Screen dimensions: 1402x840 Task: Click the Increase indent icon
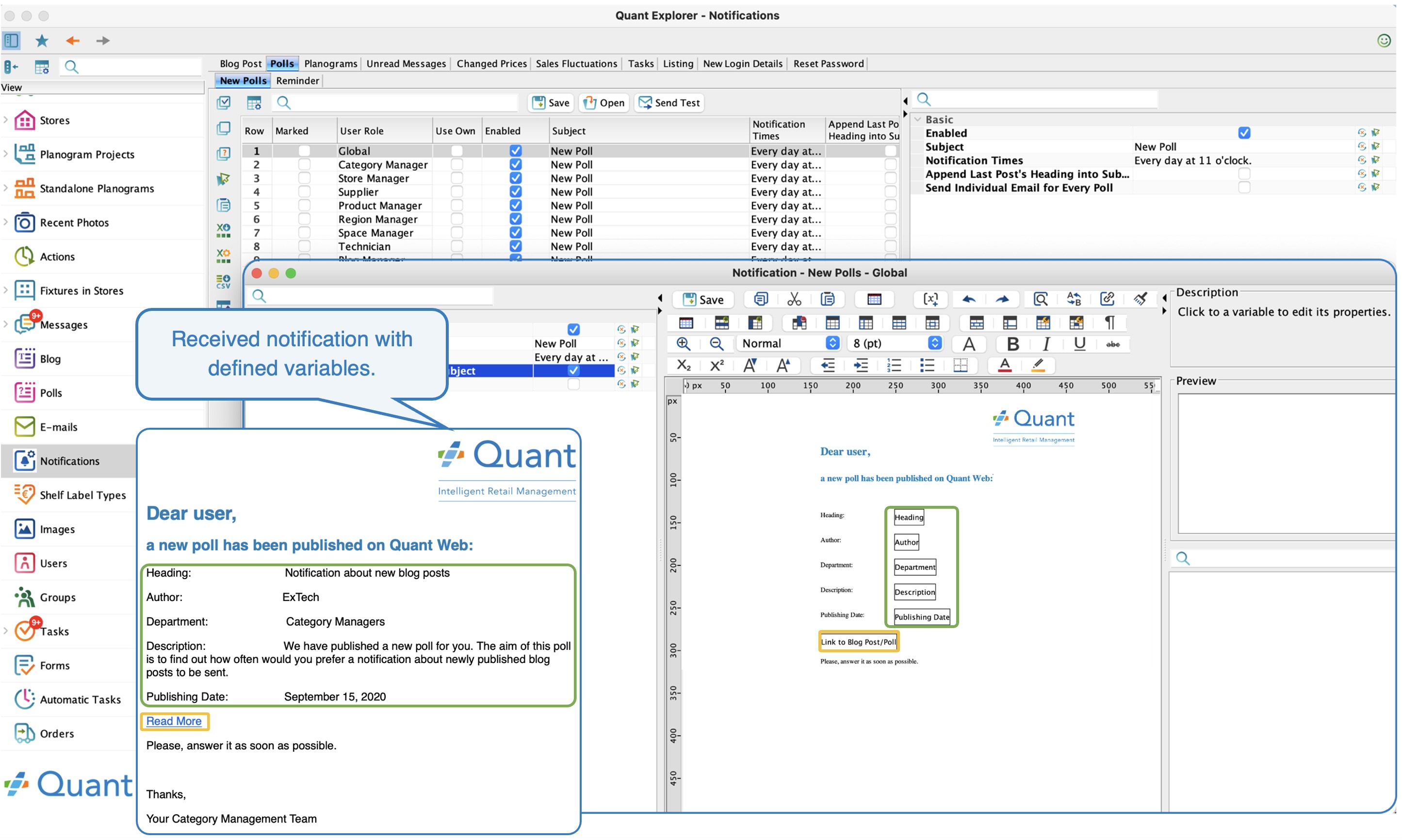861,365
